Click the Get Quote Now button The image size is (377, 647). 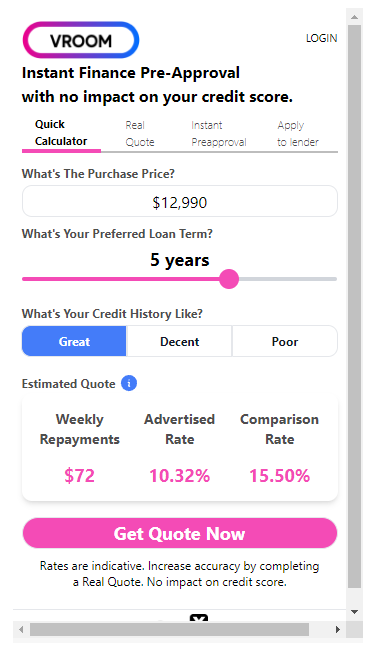click(180, 533)
